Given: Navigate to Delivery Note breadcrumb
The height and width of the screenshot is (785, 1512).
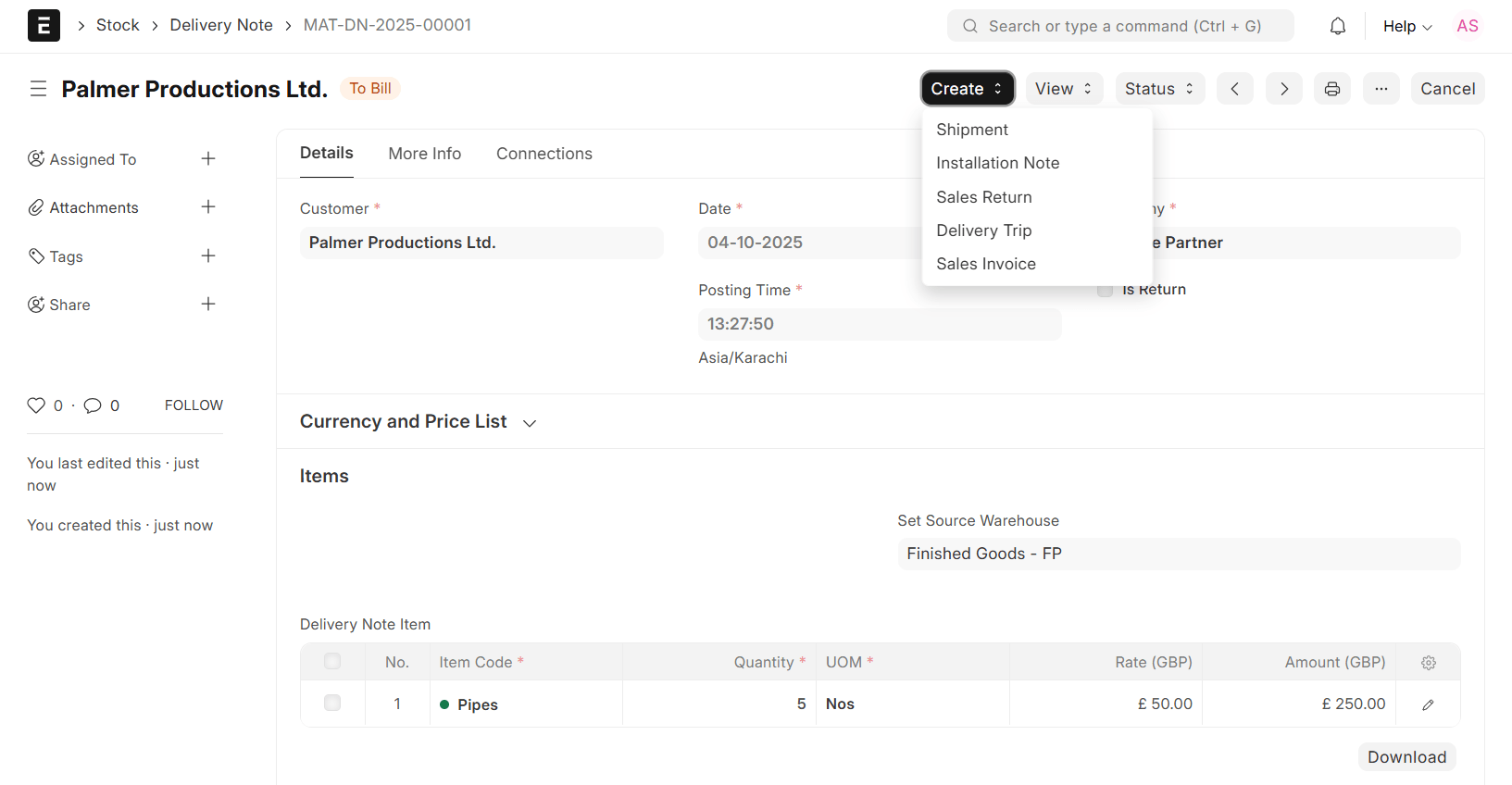Looking at the screenshot, I should click(x=221, y=25).
